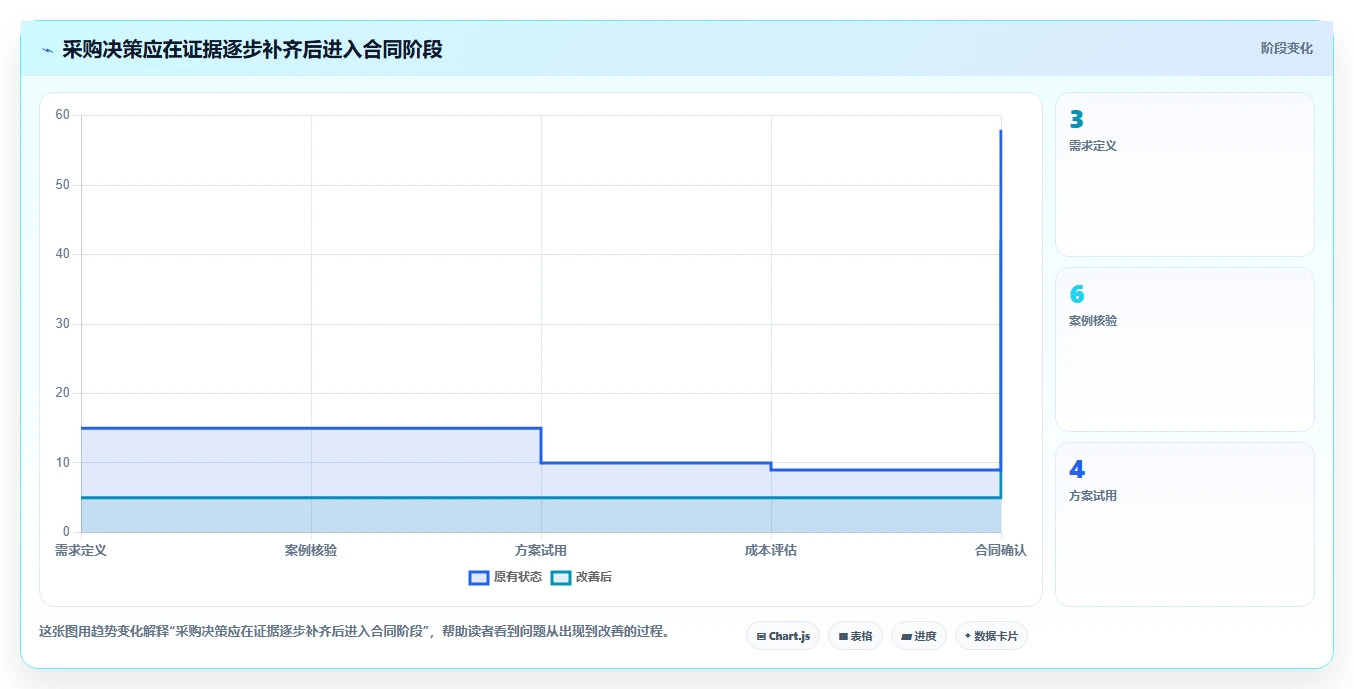Click the description text below the chart
The height and width of the screenshot is (689, 1354).
click(354, 632)
